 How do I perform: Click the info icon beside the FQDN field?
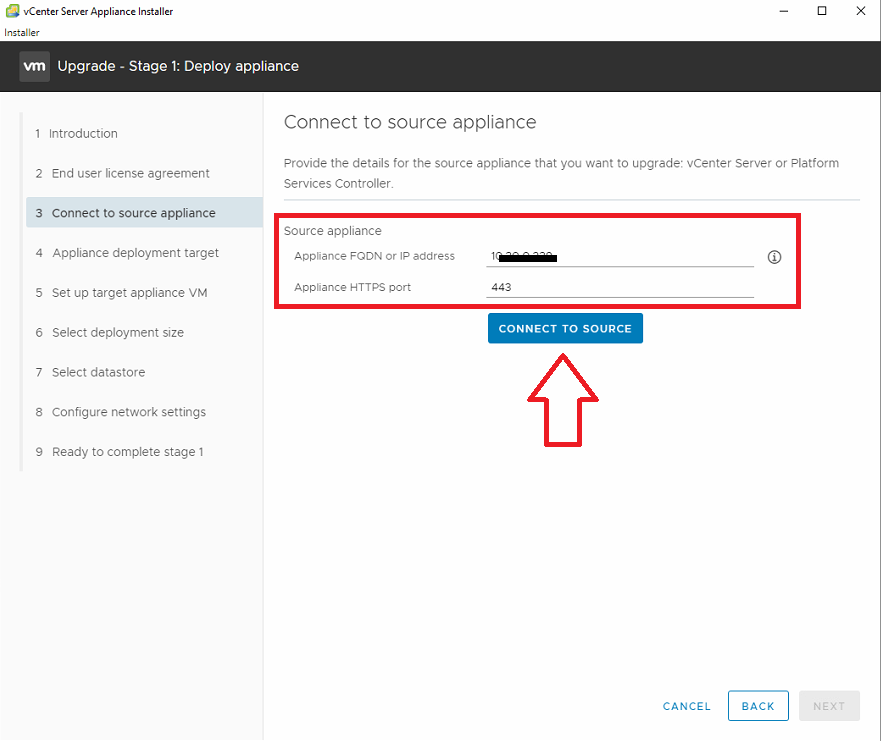(774, 257)
